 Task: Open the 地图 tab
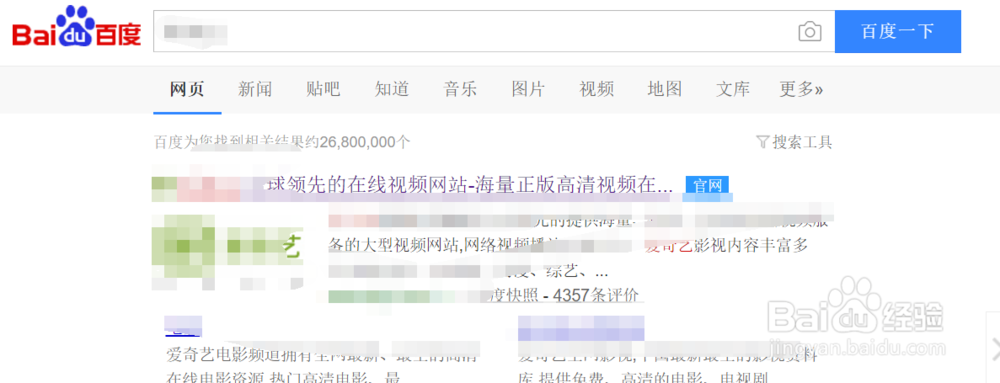pos(665,89)
